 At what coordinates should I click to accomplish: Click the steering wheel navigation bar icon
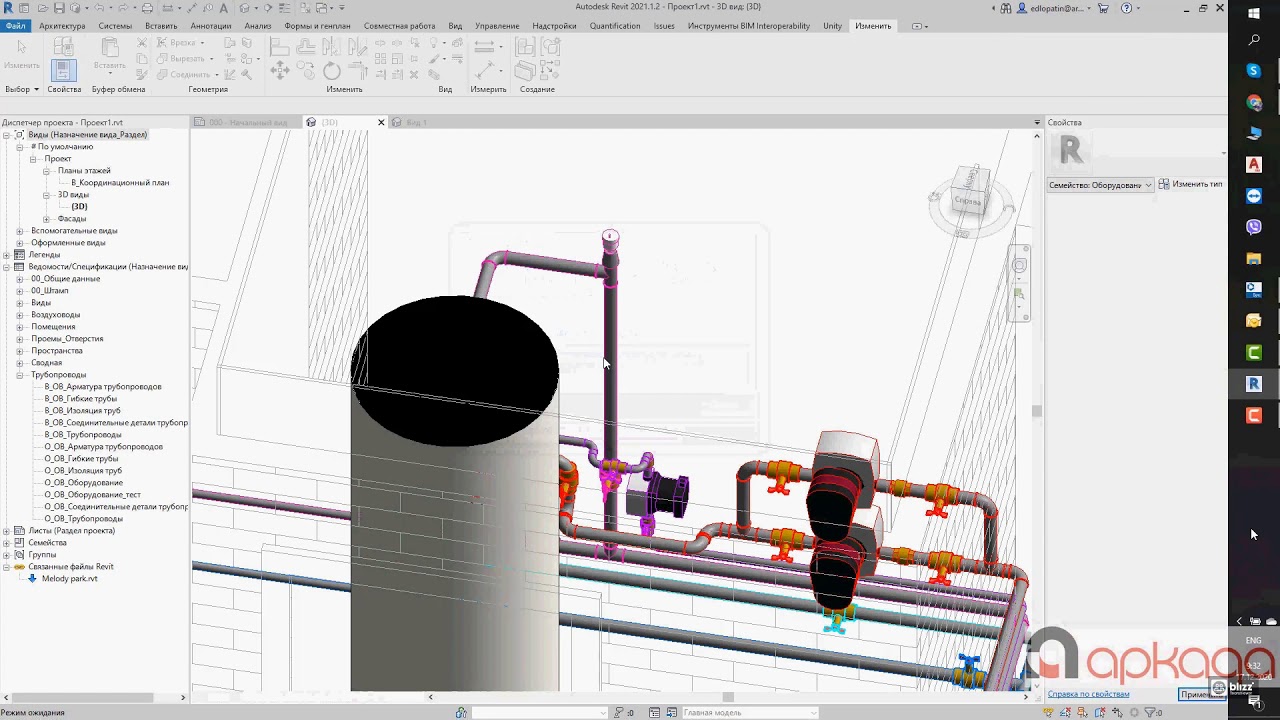(1019, 266)
